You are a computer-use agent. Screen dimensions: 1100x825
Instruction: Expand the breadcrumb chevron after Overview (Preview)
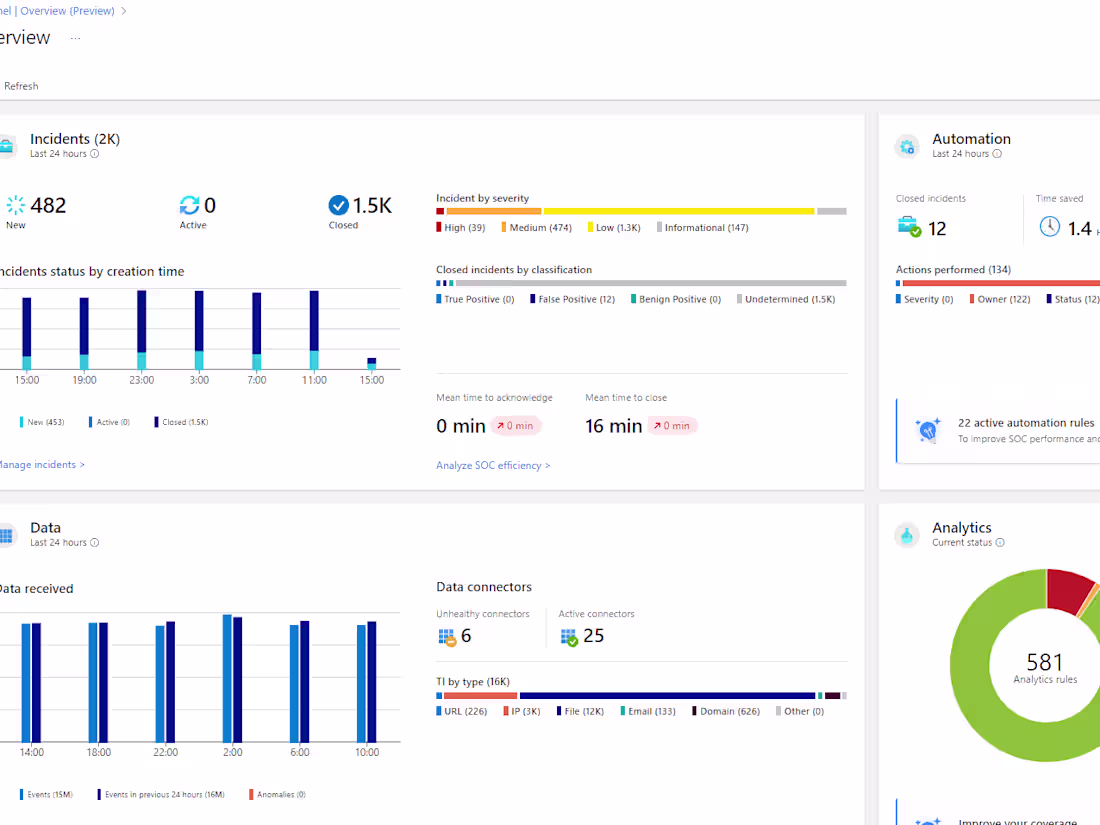(x=123, y=11)
